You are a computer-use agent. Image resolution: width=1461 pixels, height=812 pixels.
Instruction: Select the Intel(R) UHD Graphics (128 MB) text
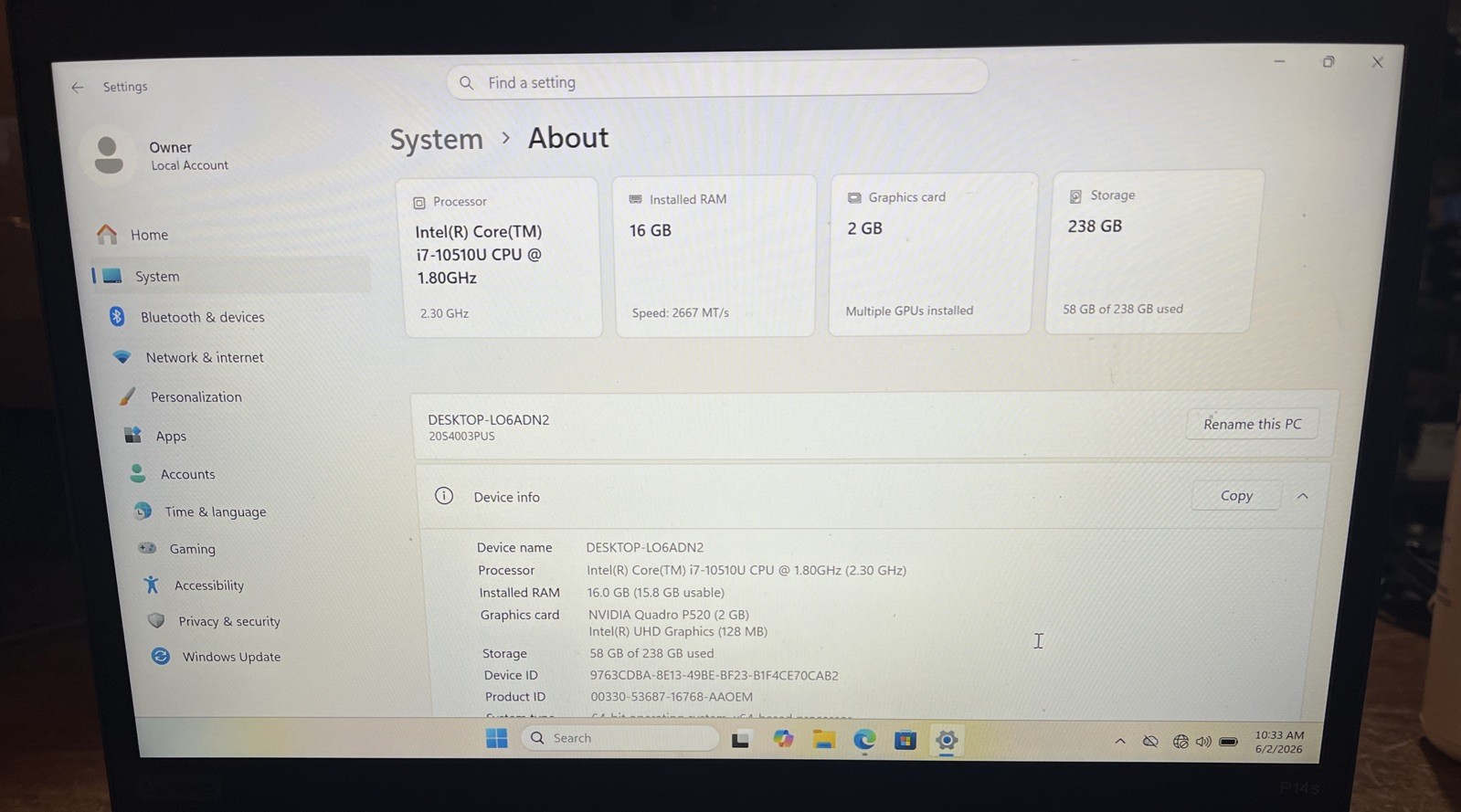click(678, 631)
